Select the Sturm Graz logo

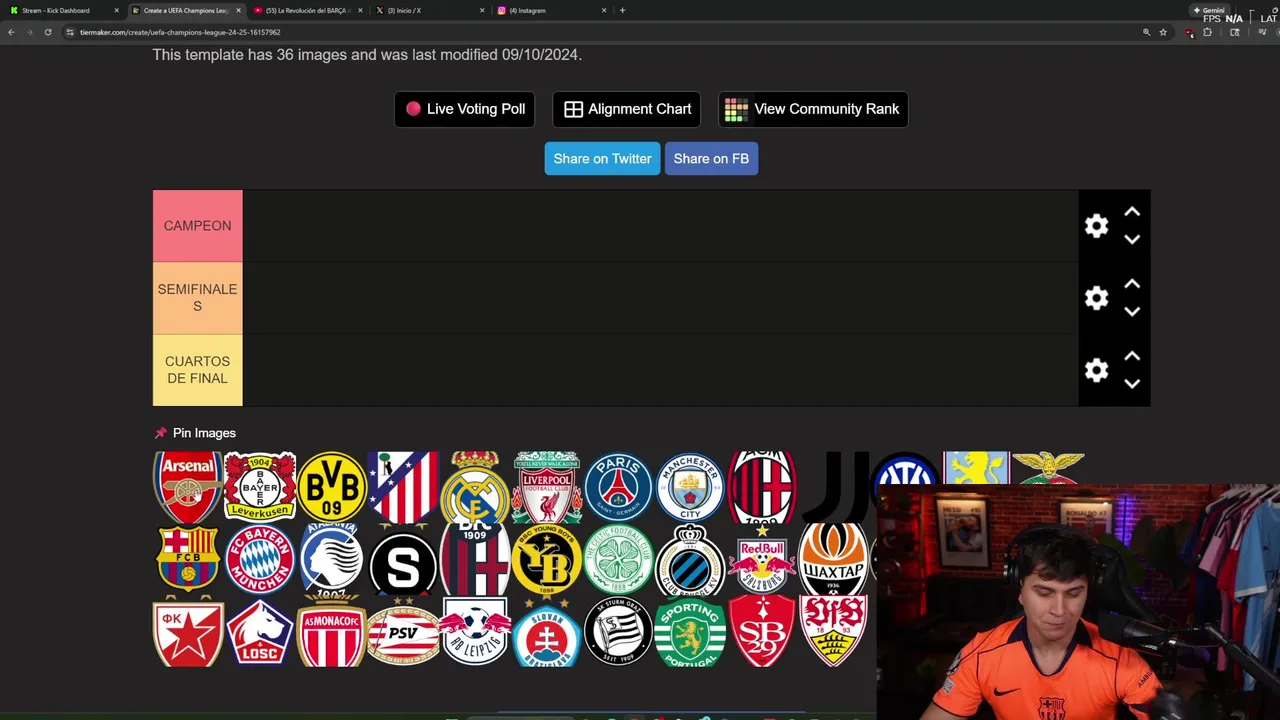618,631
